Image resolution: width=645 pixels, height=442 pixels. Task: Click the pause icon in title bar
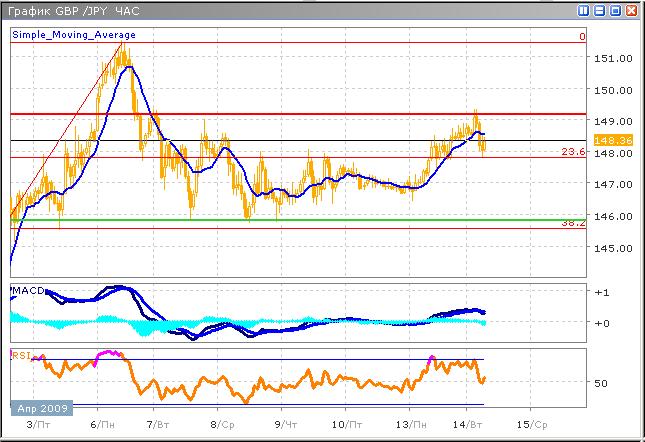click(x=583, y=10)
